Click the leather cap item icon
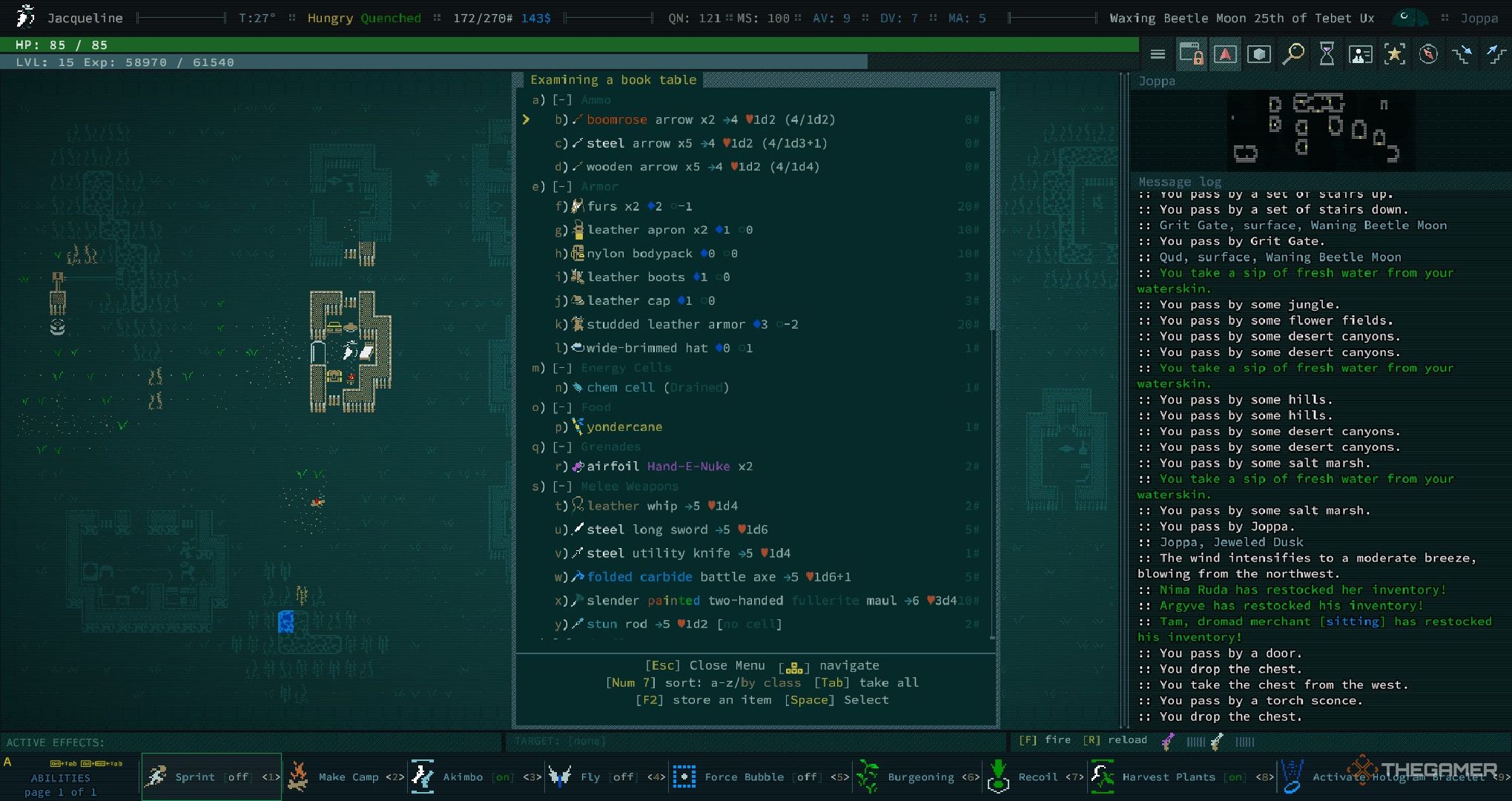Viewport: 1512px width, 801px height. tap(578, 300)
